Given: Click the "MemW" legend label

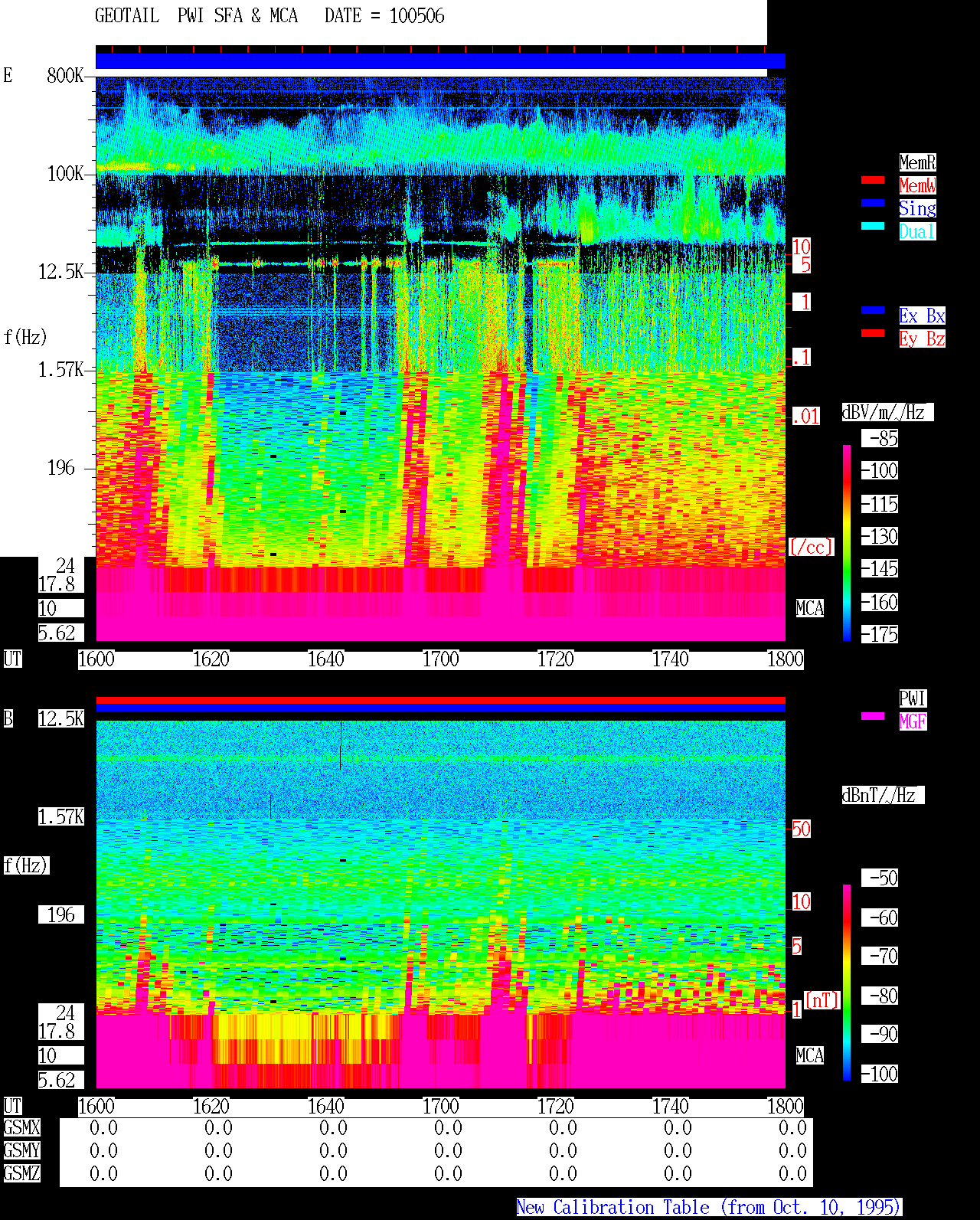Looking at the screenshot, I should point(917,185).
